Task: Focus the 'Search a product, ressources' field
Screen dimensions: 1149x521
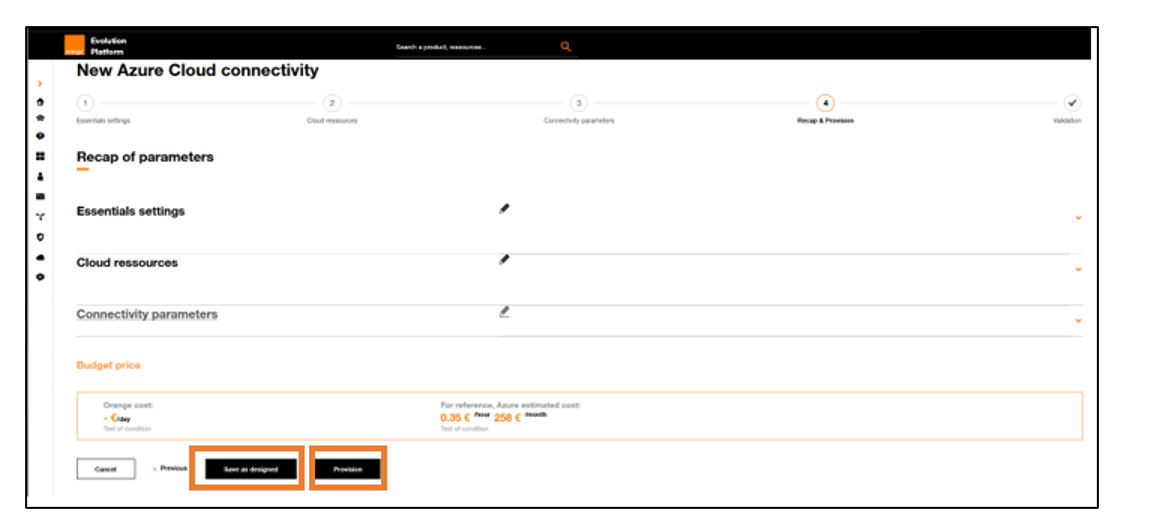Action: 476,47
